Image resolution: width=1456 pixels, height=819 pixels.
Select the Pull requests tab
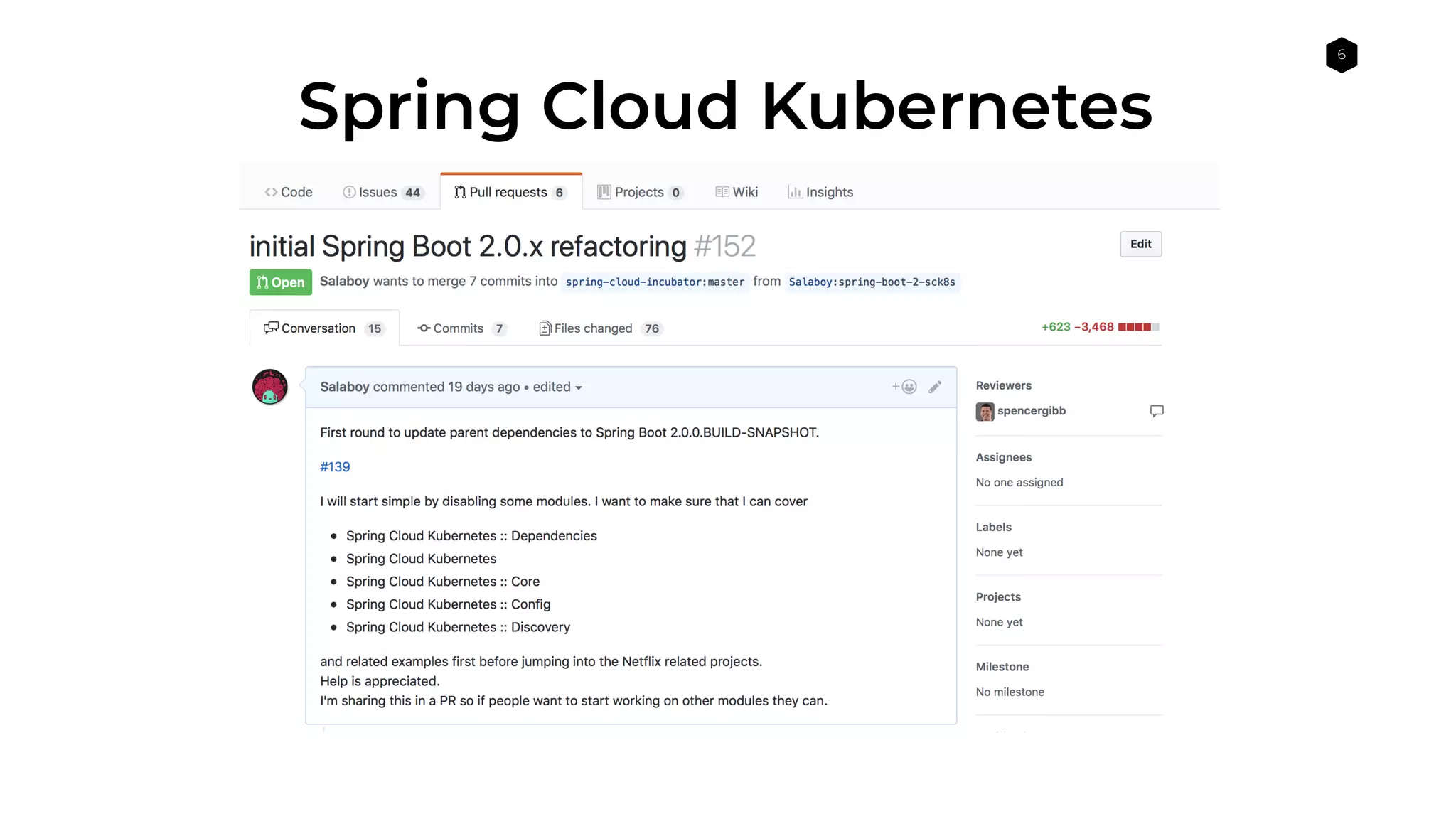pyautogui.click(x=510, y=192)
